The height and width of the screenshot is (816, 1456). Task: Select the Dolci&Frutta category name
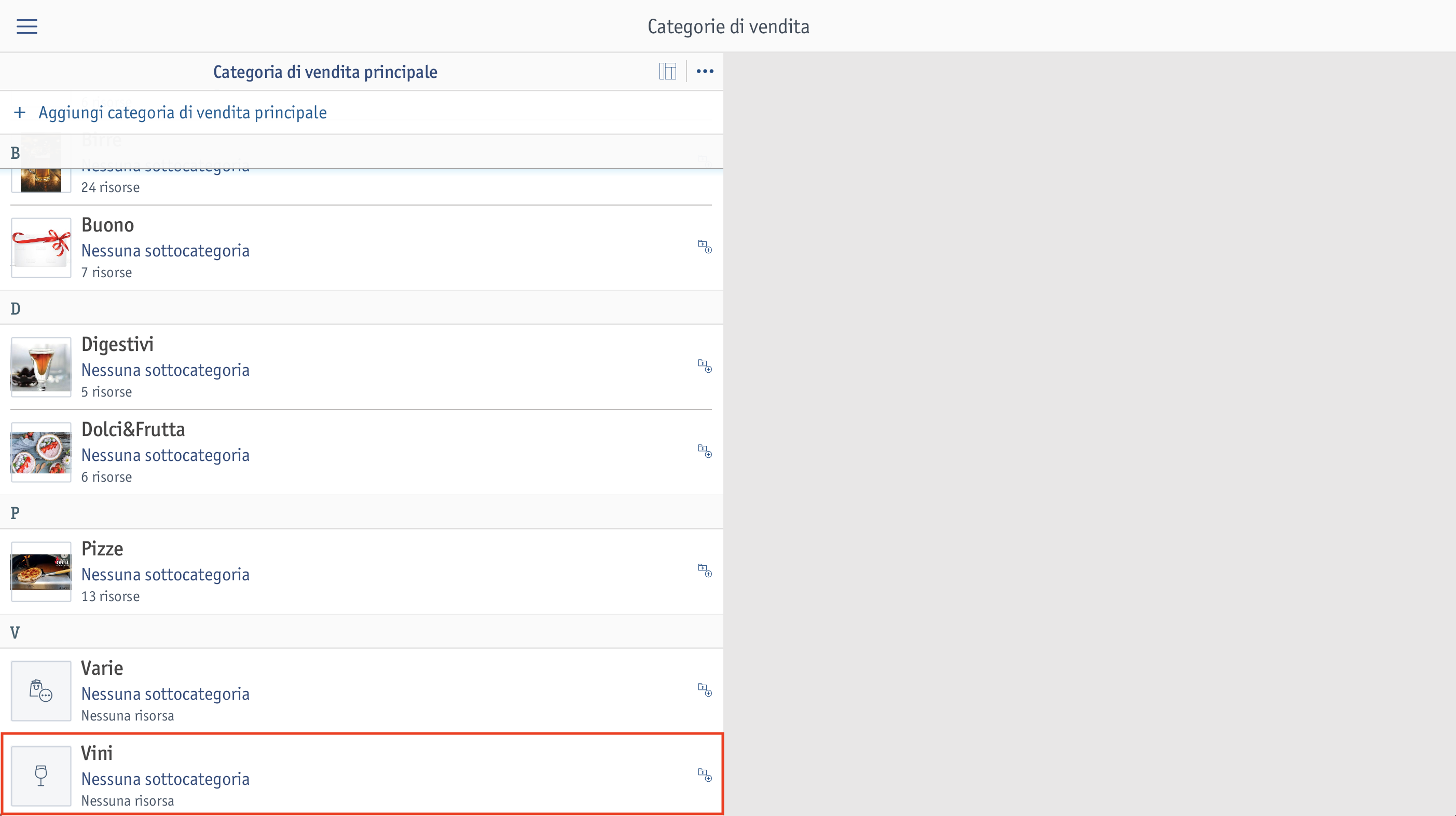[x=133, y=430]
